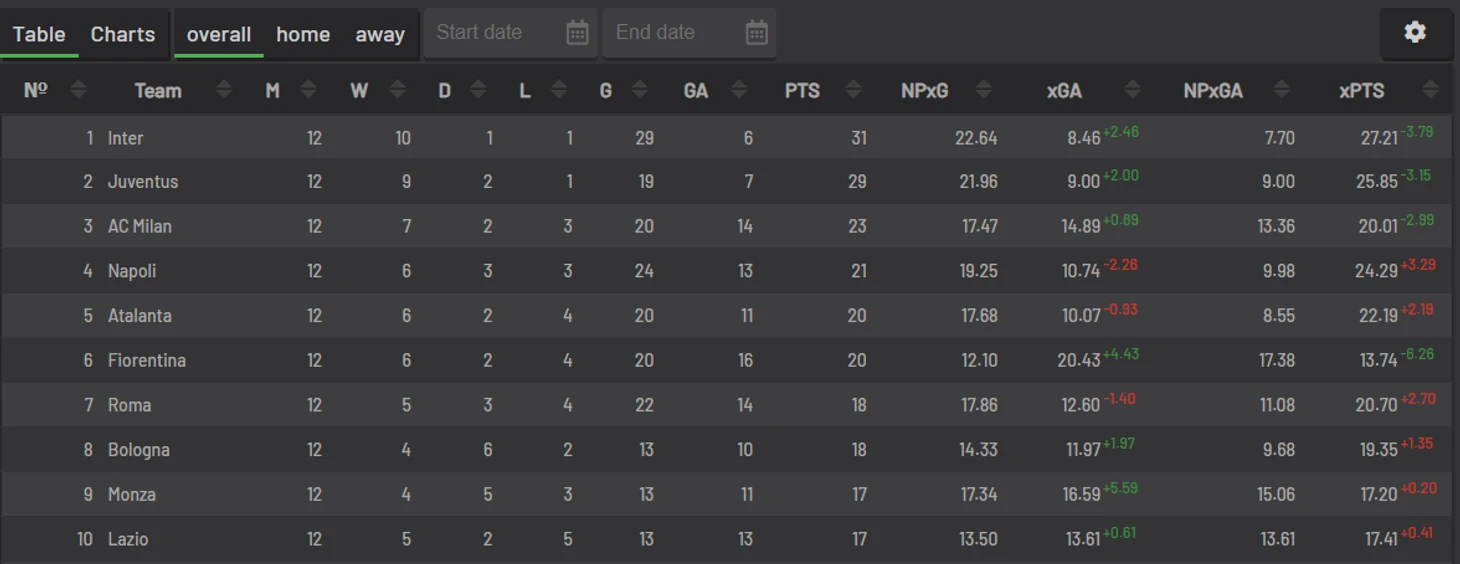The width and height of the screenshot is (1460, 564).
Task: Click the End date calendar icon
Action: [x=757, y=32]
